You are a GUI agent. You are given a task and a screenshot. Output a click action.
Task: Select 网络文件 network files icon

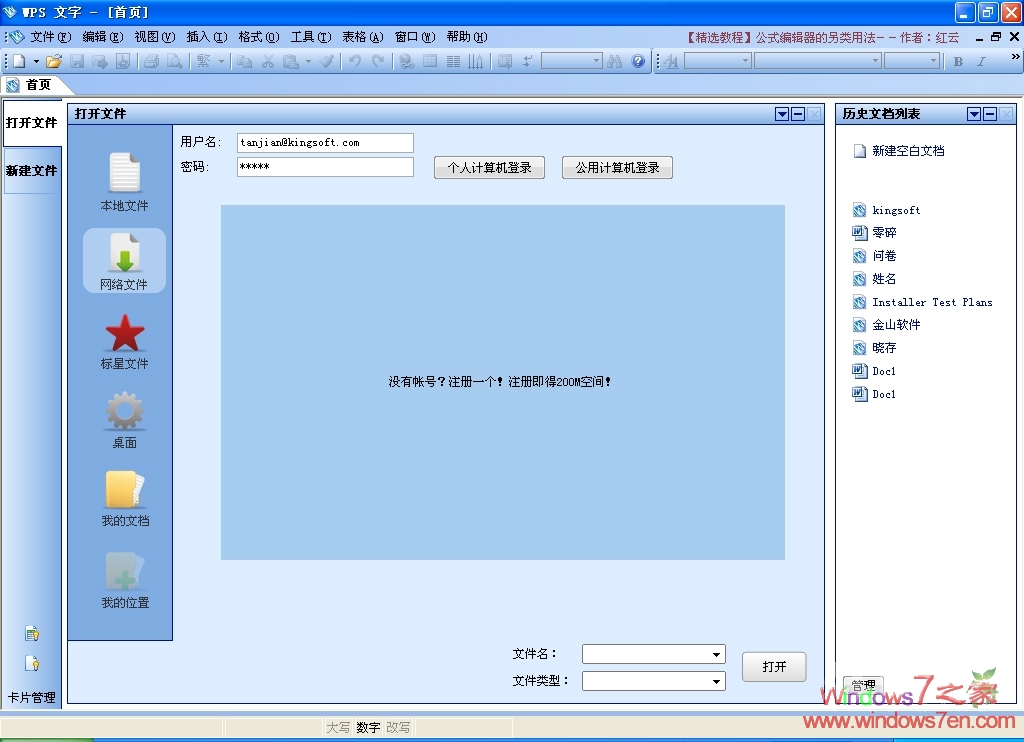(124, 261)
